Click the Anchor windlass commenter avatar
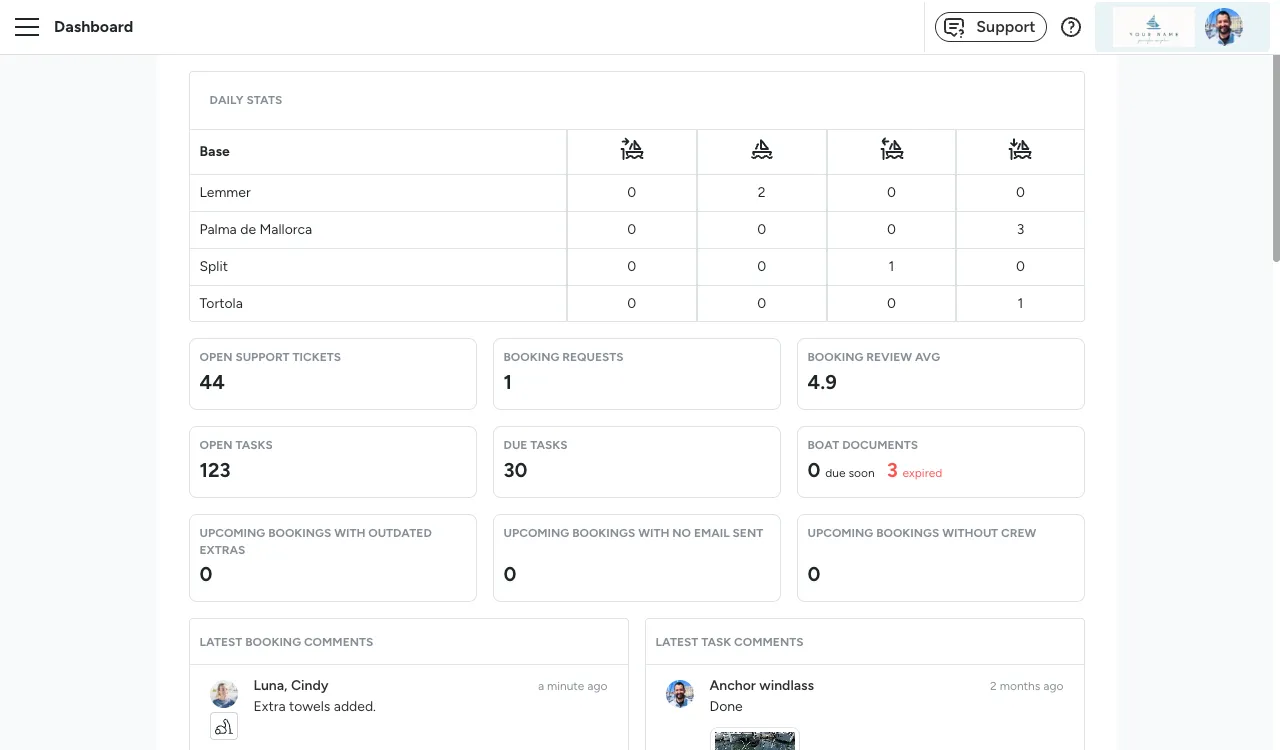 click(x=679, y=694)
